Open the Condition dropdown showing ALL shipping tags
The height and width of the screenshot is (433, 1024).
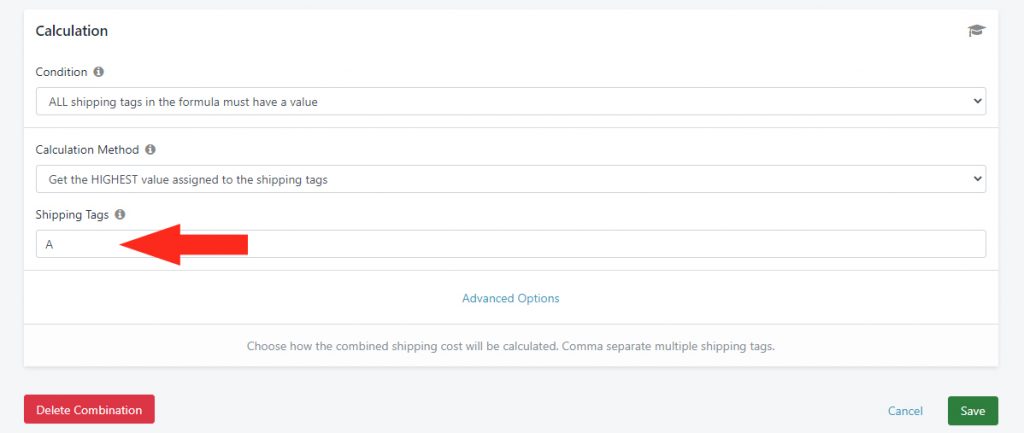tap(511, 101)
